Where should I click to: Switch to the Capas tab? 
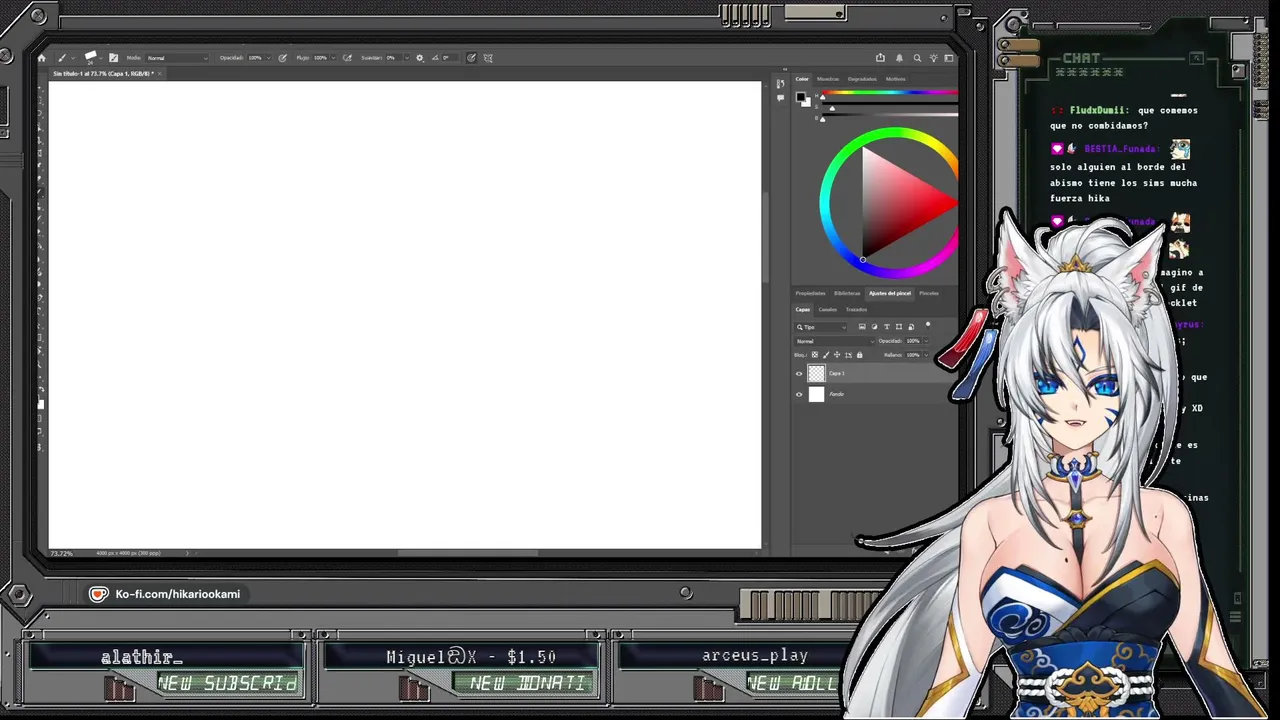click(803, 309)
